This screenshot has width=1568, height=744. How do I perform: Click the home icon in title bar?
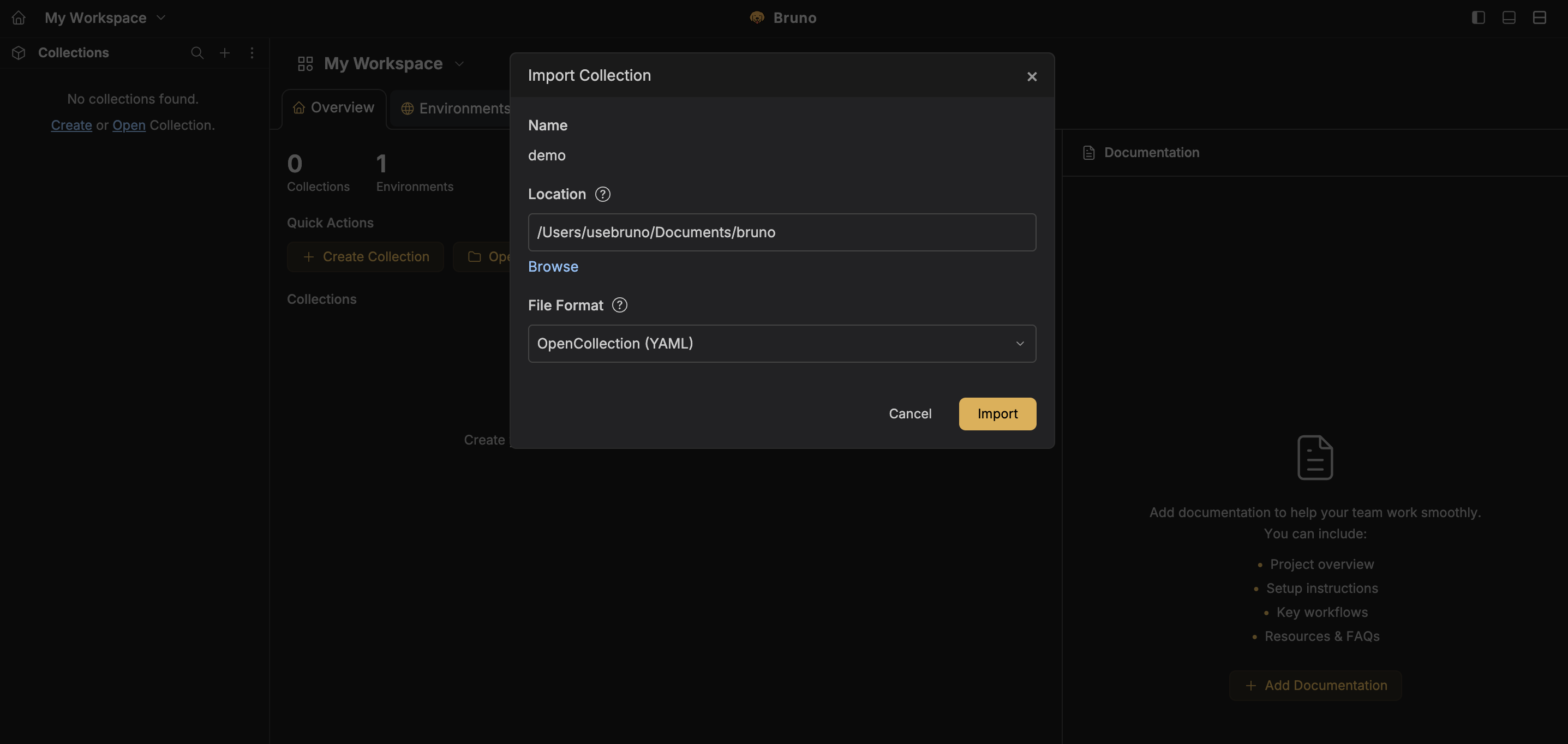click(18, 17)
